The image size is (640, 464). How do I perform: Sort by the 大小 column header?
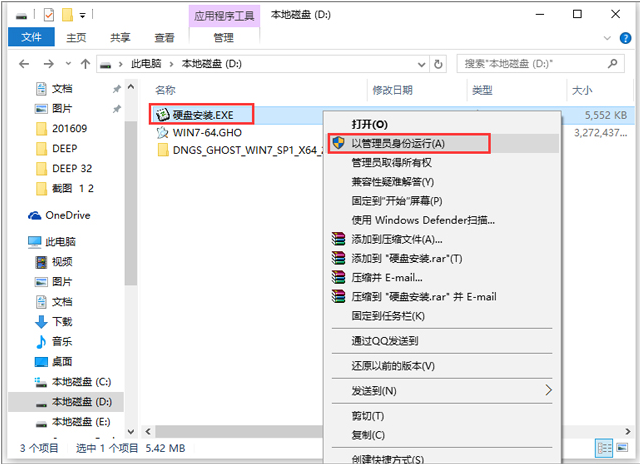(582, 90)
